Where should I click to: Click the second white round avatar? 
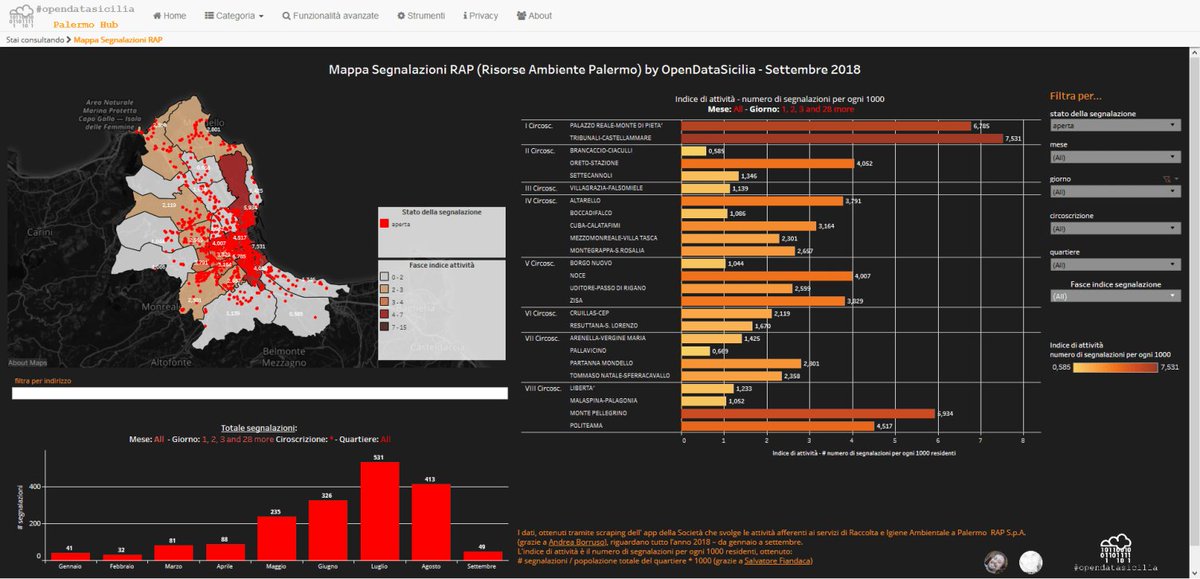[1029, 562]
